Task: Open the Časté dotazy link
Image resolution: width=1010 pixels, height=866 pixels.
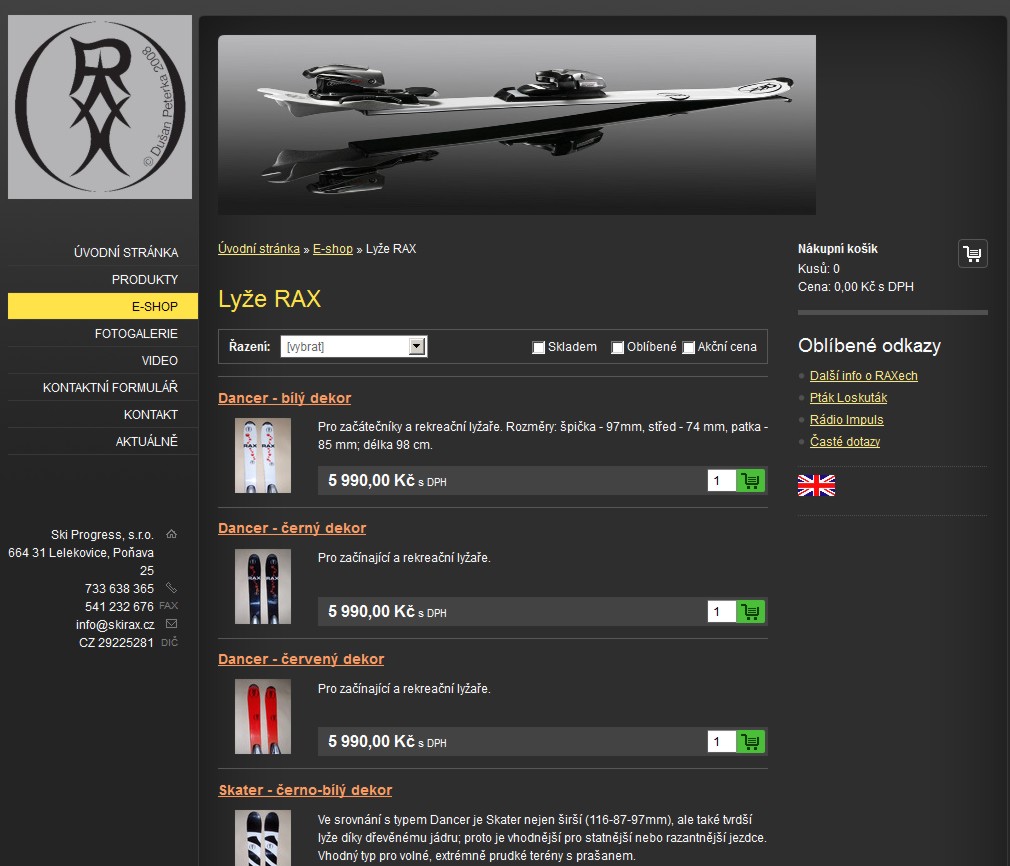Action: (x=844, y=441)
